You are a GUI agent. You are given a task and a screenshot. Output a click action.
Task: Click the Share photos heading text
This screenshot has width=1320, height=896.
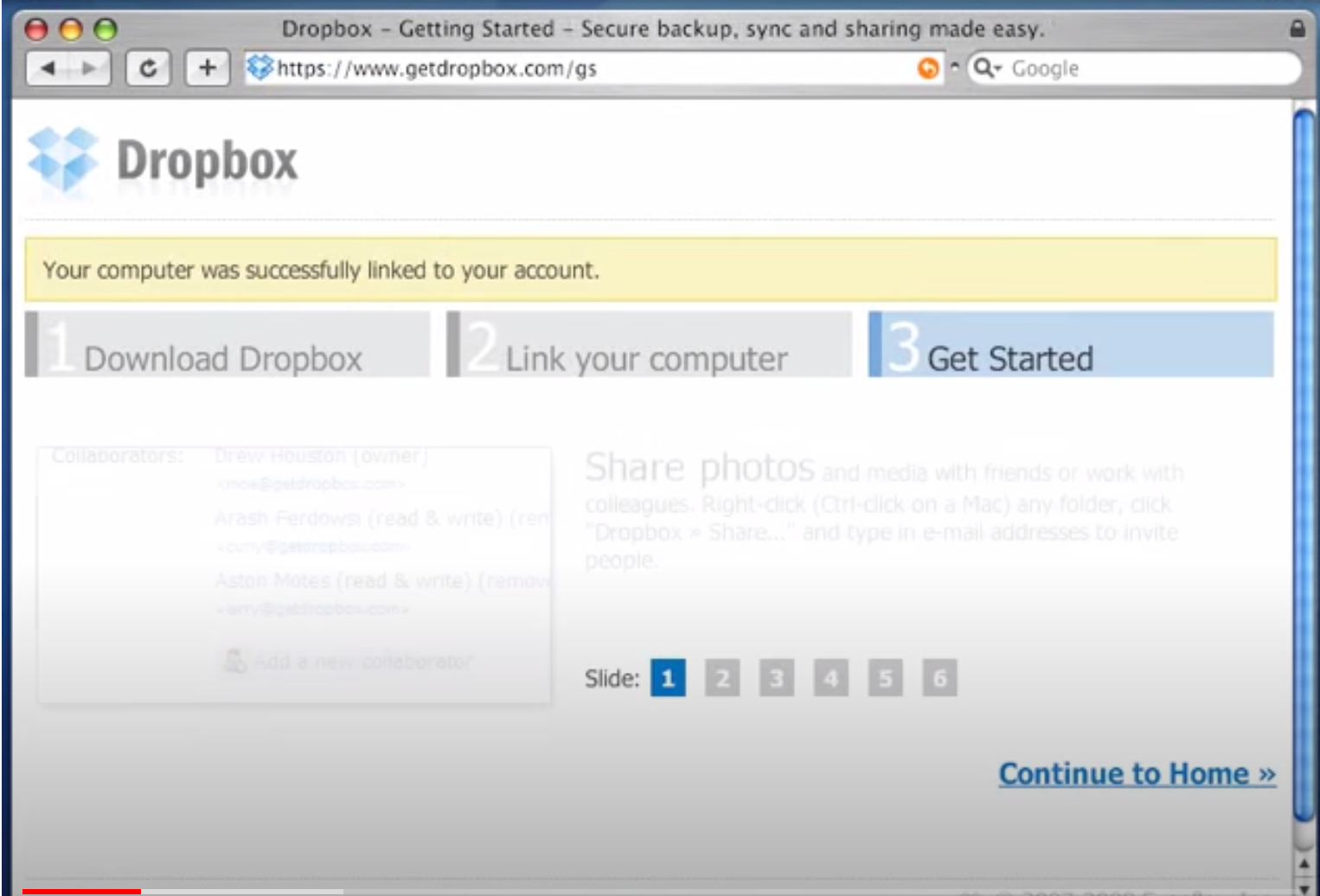pos(700,468)
